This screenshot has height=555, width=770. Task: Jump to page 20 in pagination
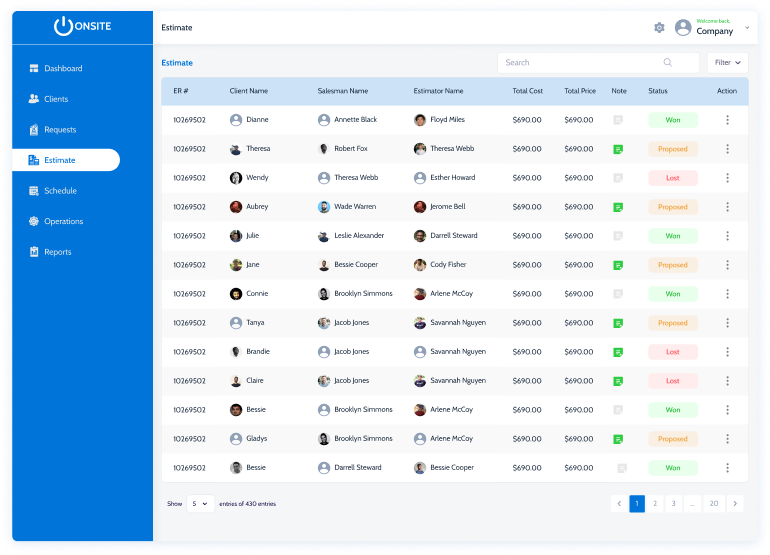tap(714, 504)
